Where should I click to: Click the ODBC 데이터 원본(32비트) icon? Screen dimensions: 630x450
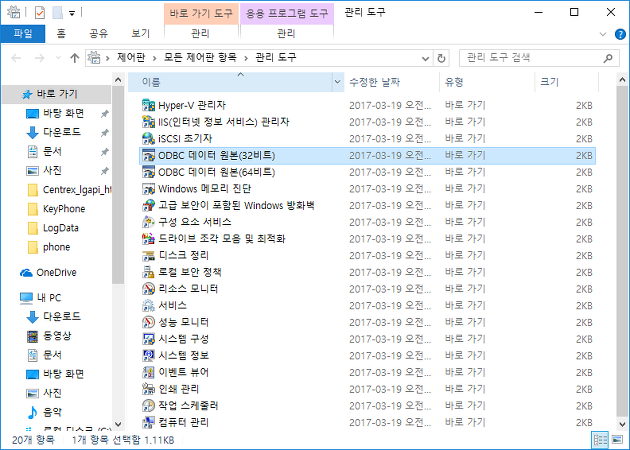click(x=148, y=155)
